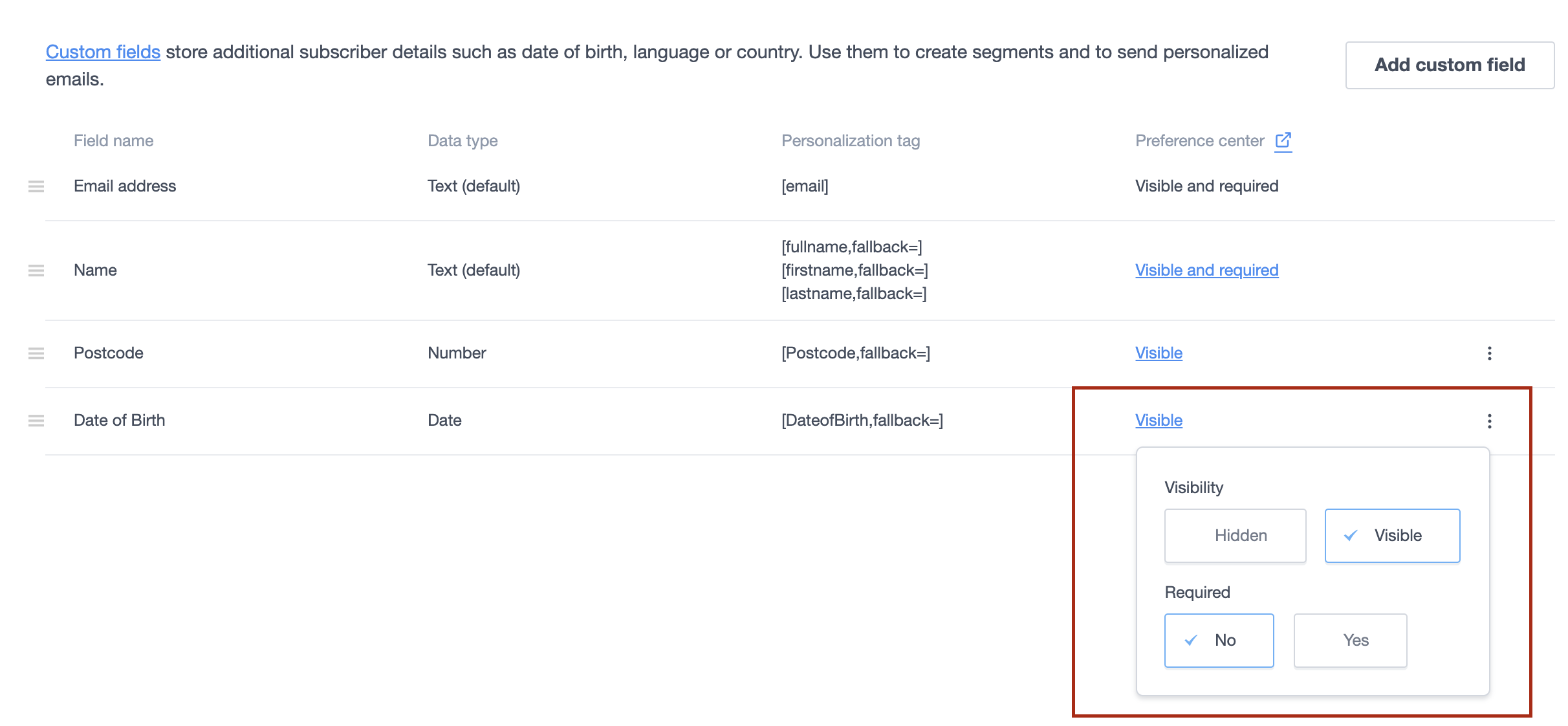
Task: Click the Preference center column header
Action: click(1199, 140)
